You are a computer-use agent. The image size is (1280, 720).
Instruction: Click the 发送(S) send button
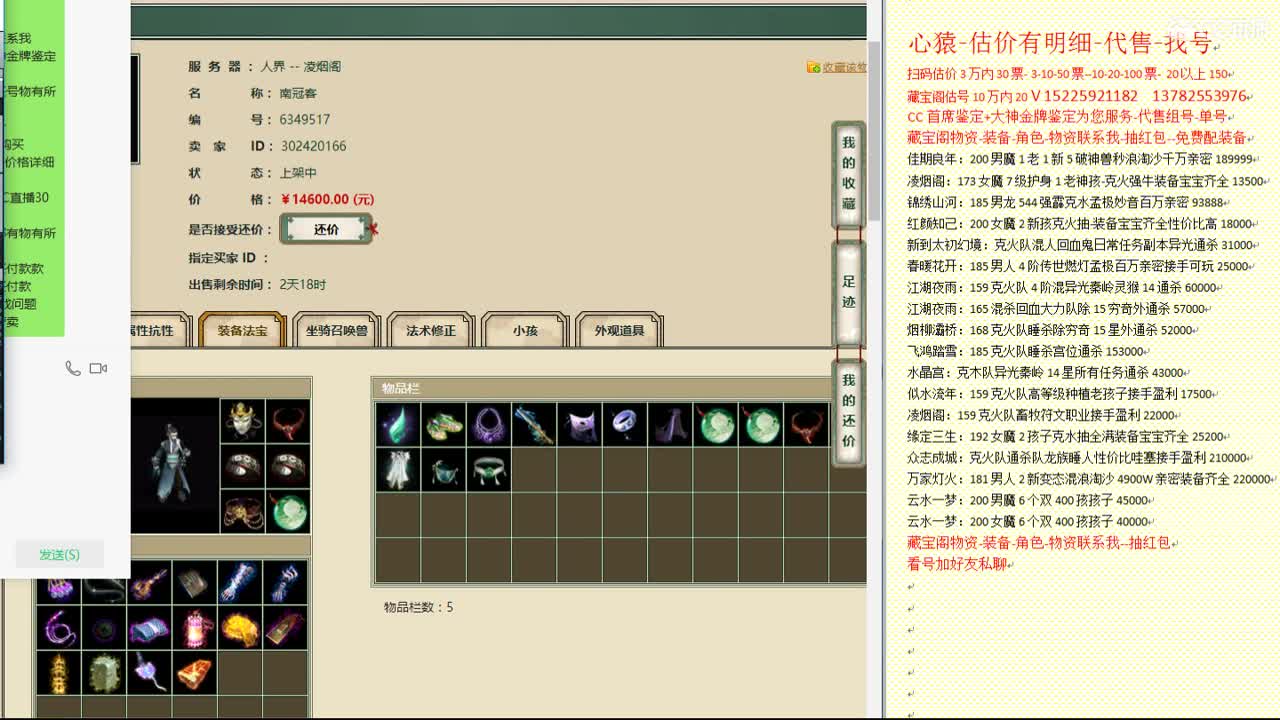(59, 554)
